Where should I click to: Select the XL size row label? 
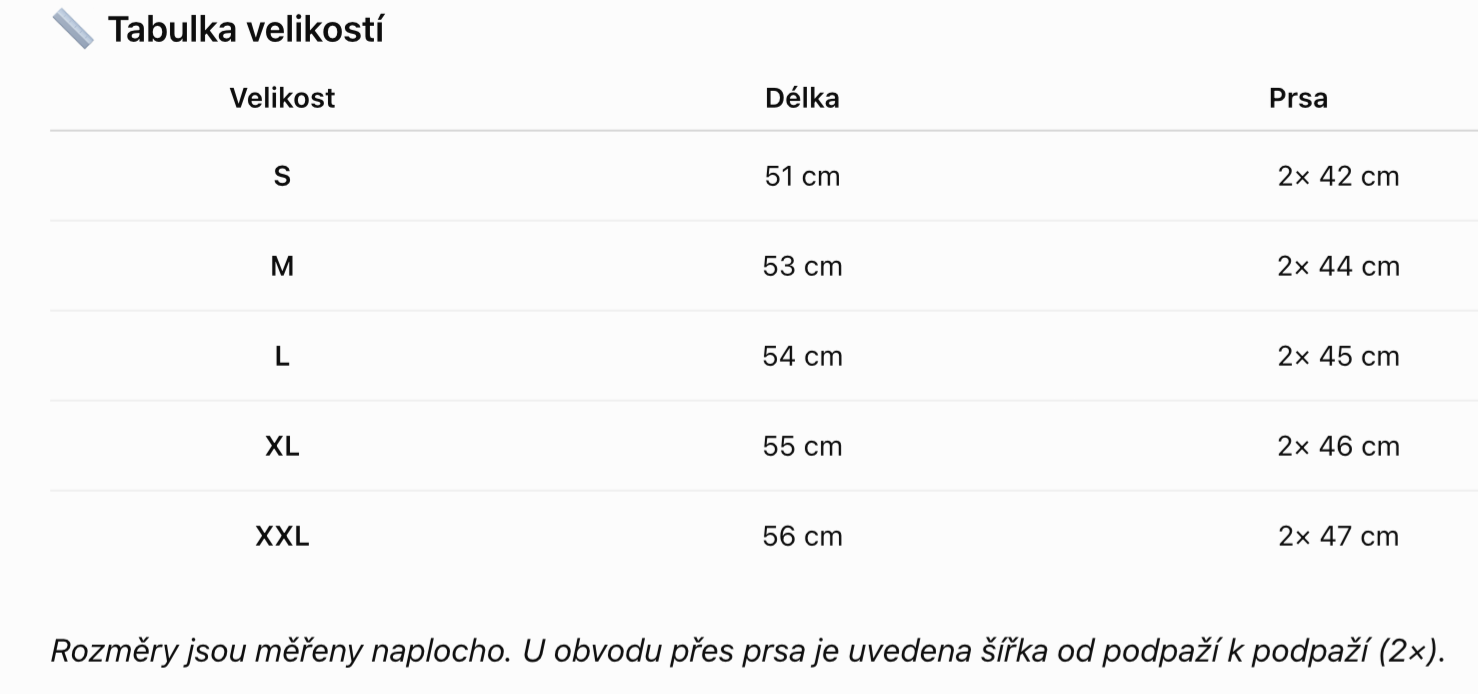tap(282, 446)
